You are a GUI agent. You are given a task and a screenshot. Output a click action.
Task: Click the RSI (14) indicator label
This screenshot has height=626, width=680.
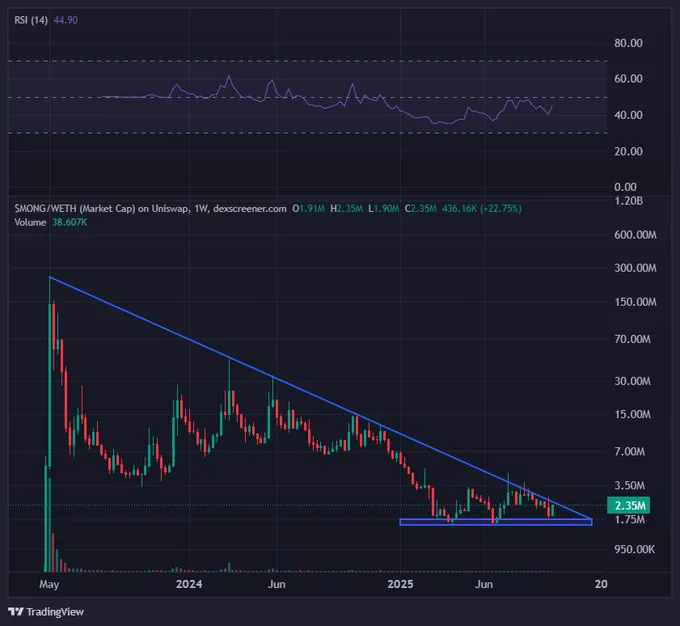[31, 20]
